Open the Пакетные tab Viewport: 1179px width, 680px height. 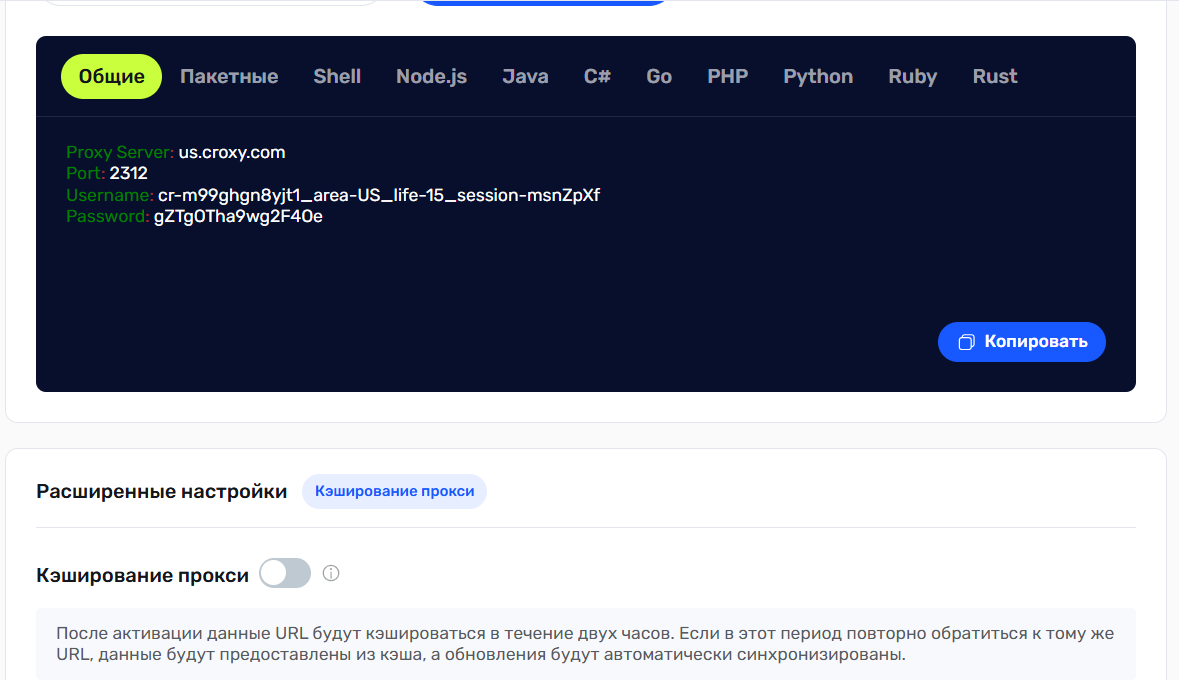click(x=229, y=77)
